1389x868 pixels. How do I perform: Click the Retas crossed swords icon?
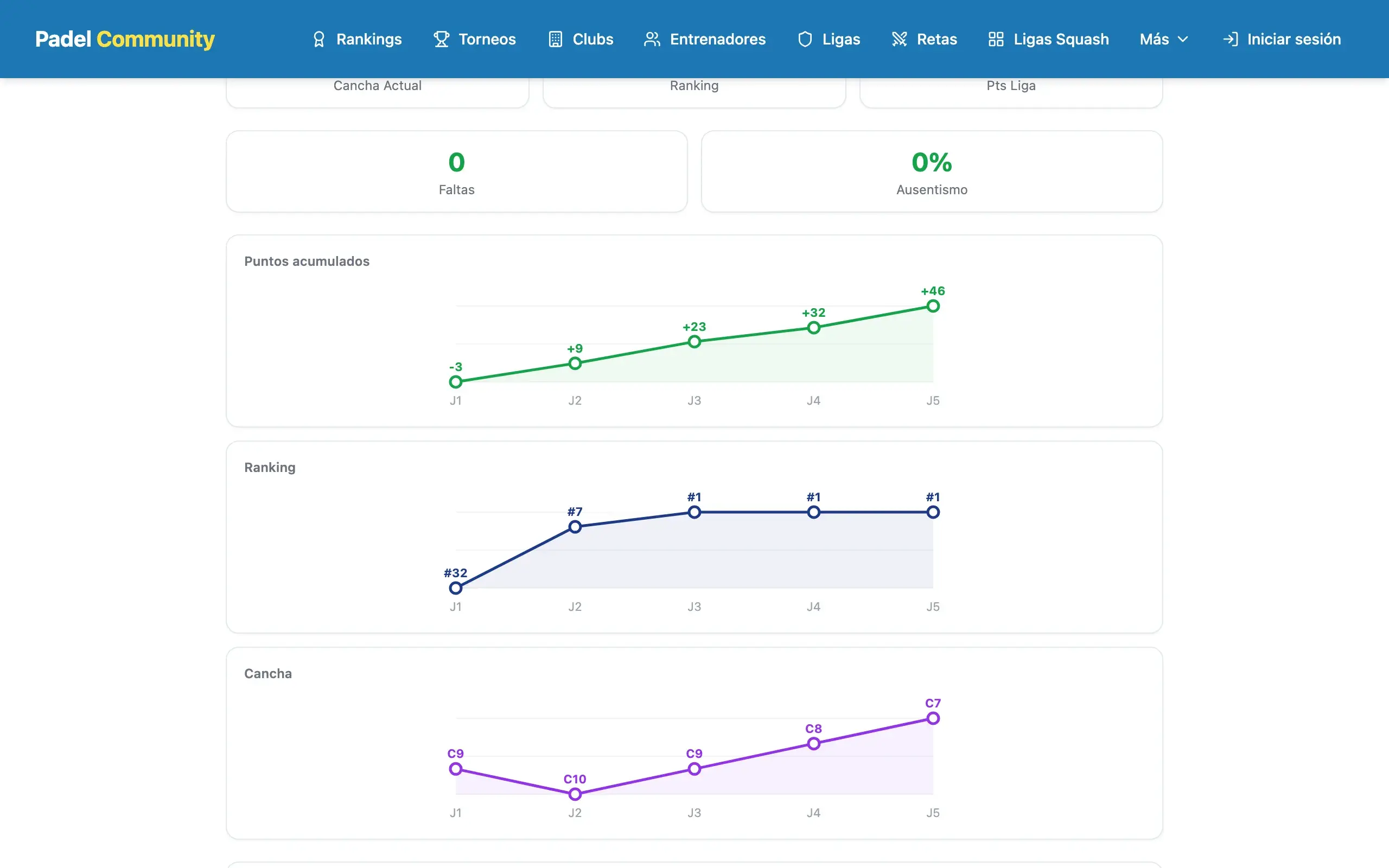(x=900, y=39)
